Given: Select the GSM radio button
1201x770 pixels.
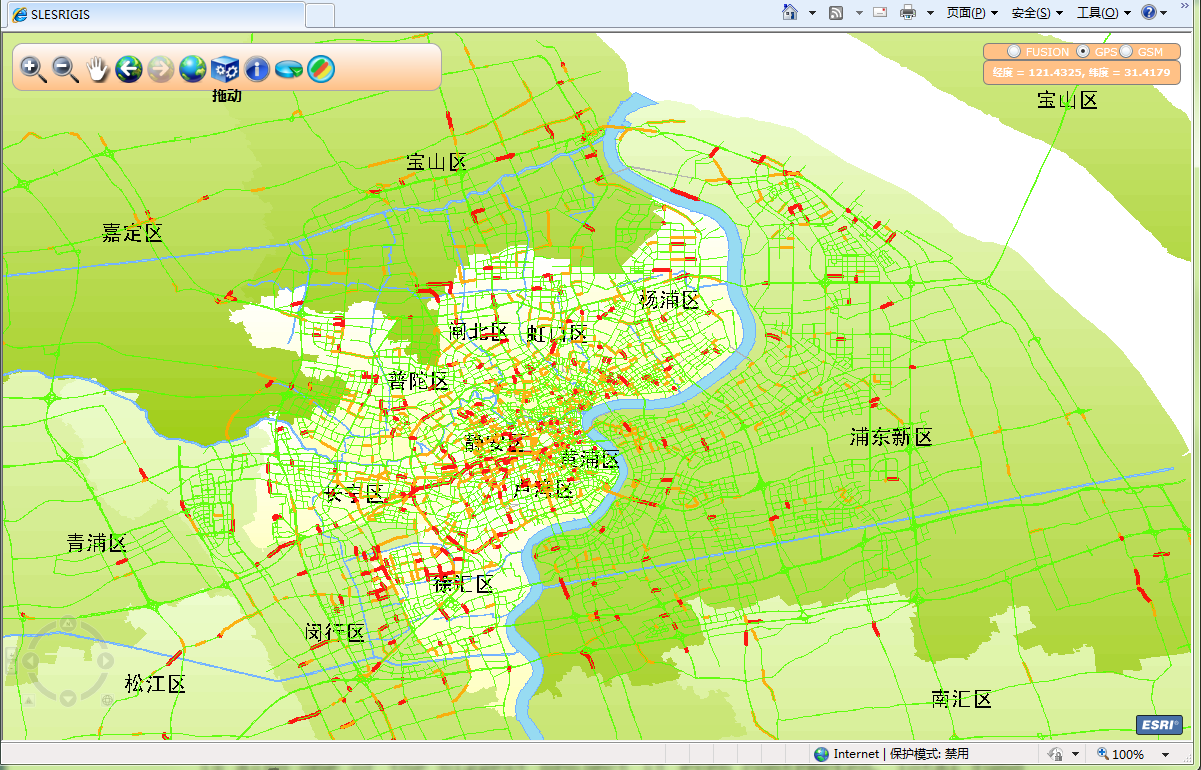Looking at the screenshot, I should 1126,51.
